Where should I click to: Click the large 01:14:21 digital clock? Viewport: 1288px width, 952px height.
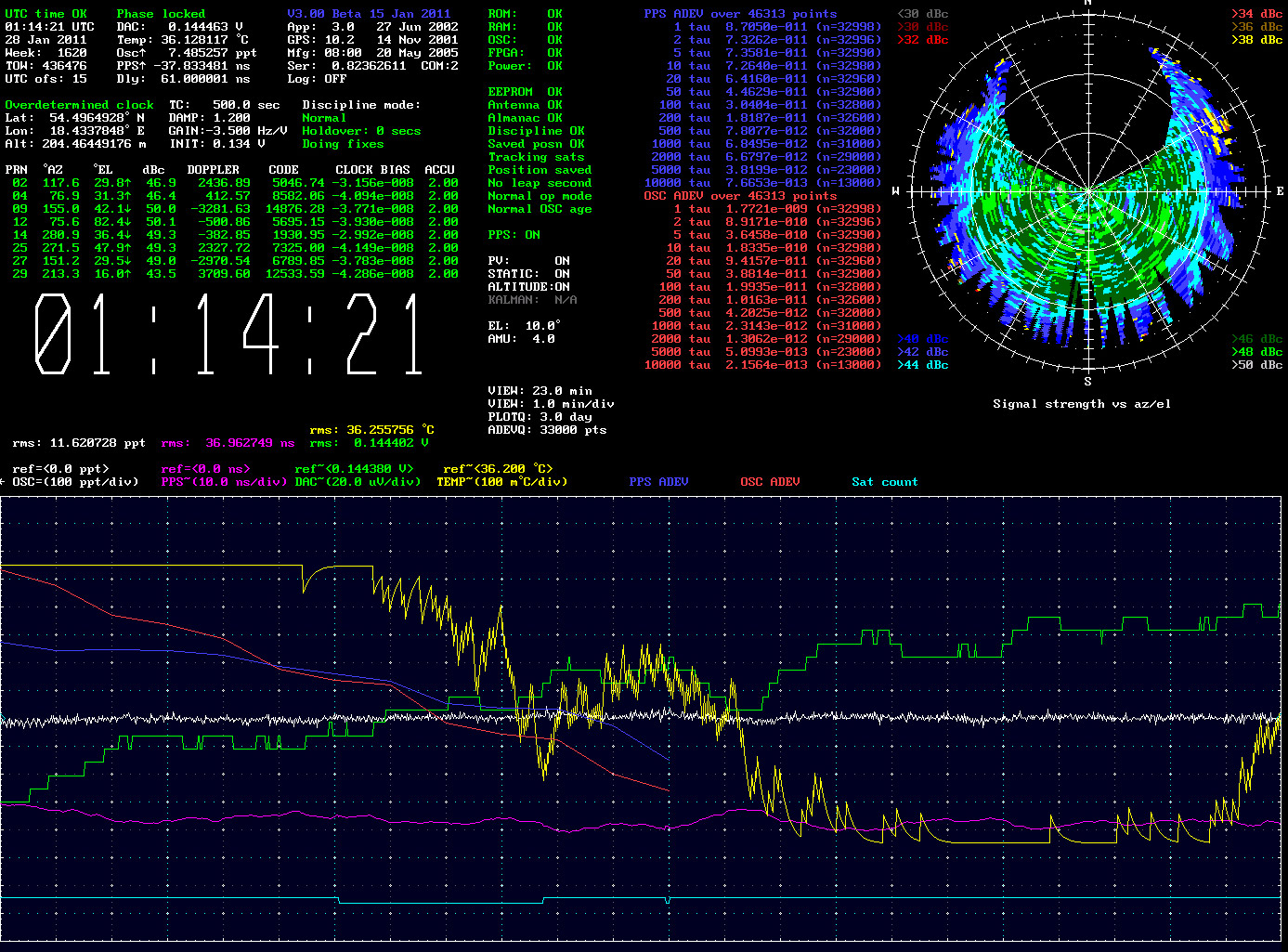click(230, 334)
